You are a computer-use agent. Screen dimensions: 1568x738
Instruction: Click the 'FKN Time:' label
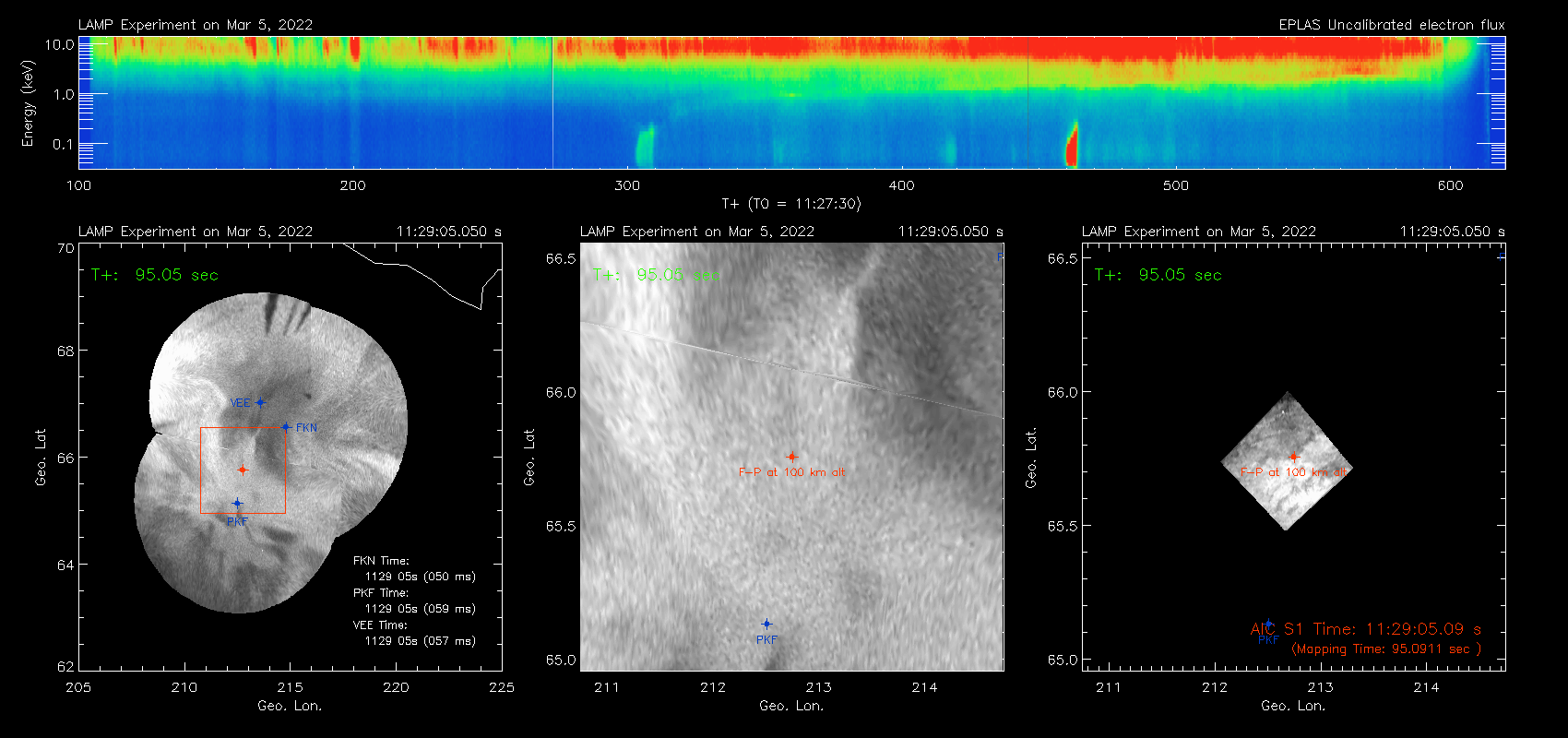point(381,561)
